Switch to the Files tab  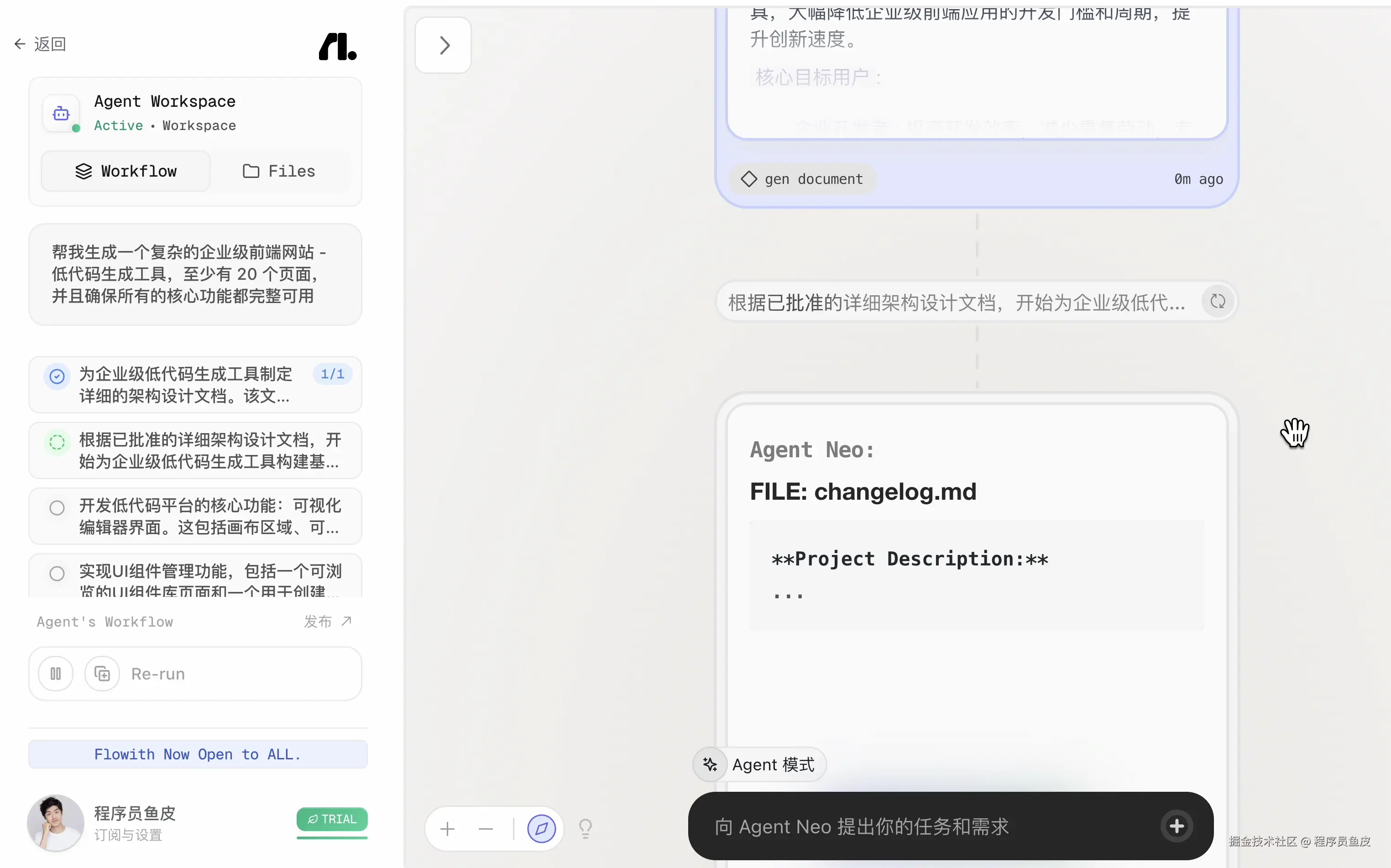280,171
